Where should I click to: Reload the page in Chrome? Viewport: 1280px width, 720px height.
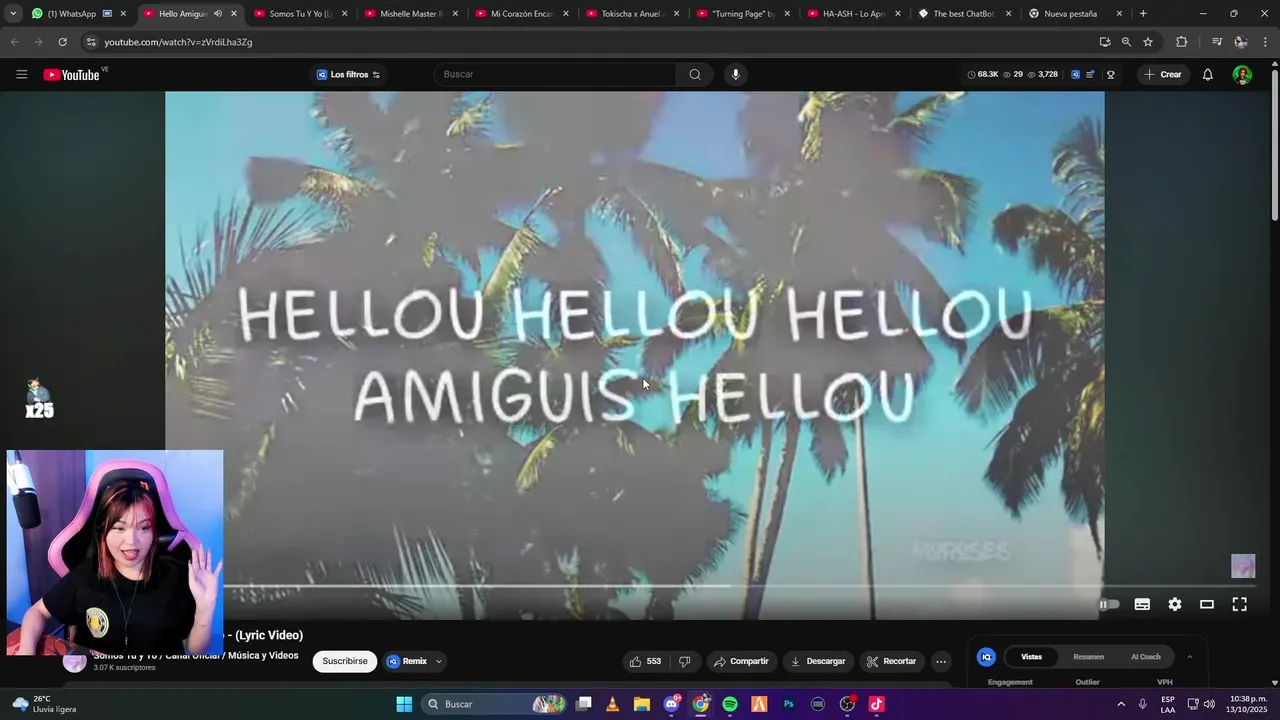pos(62,42)
